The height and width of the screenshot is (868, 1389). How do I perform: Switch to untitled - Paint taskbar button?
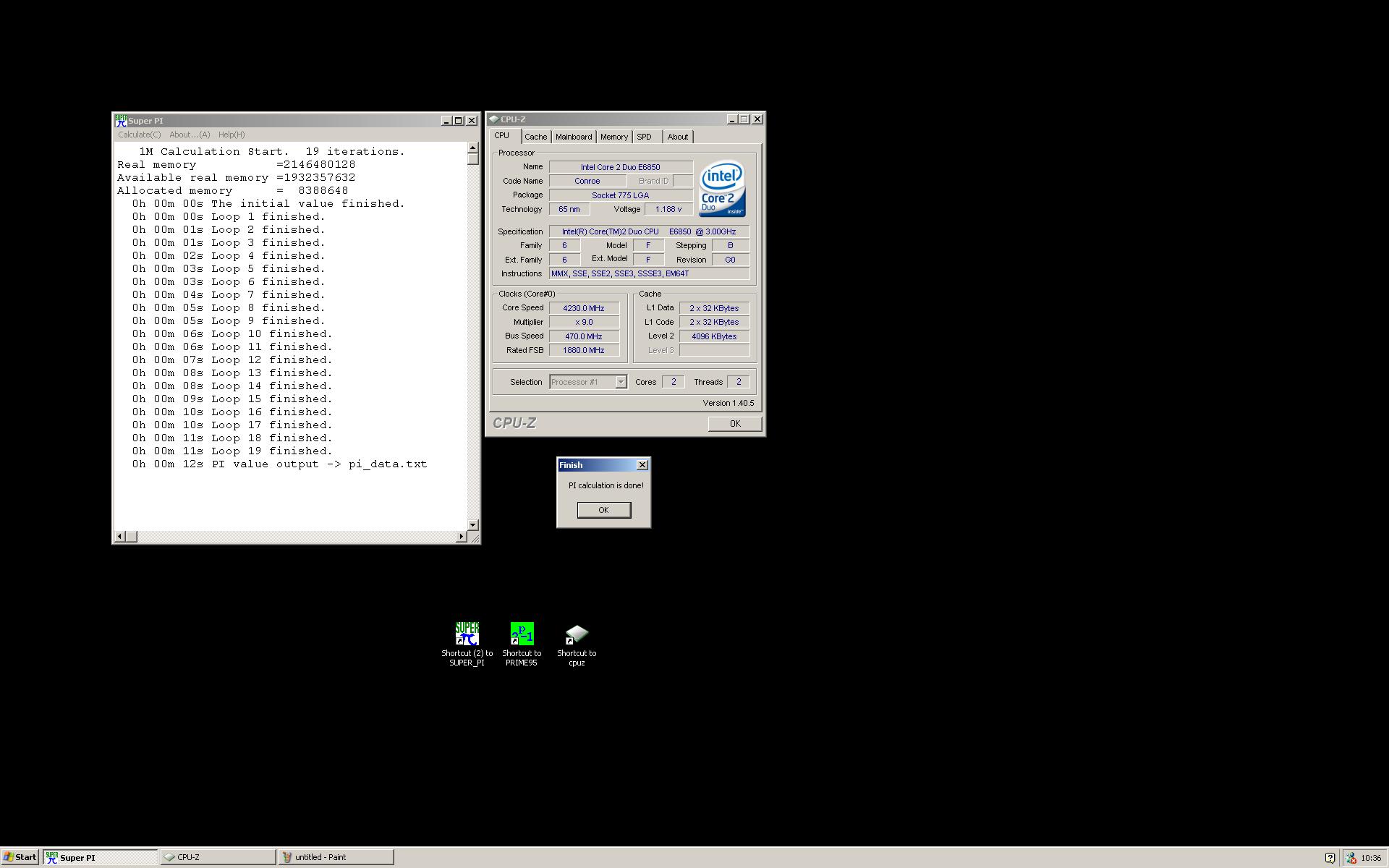336,857
